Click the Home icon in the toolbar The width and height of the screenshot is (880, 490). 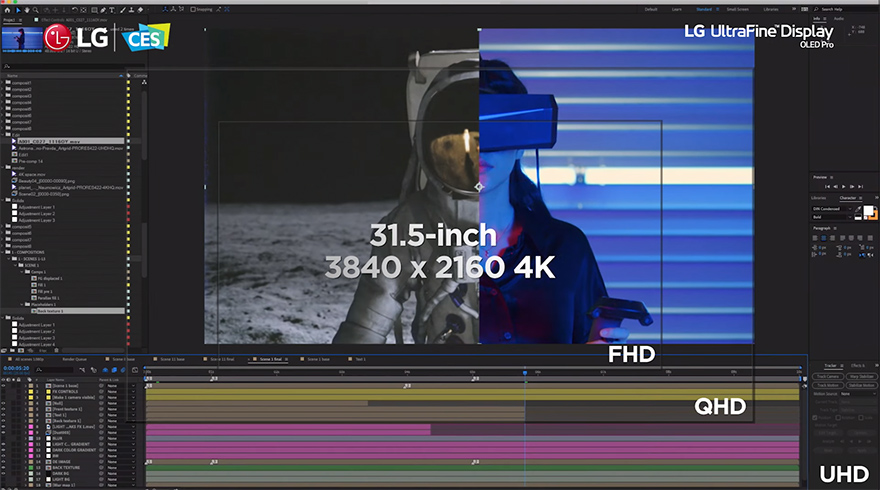click(x=7, y=10)
